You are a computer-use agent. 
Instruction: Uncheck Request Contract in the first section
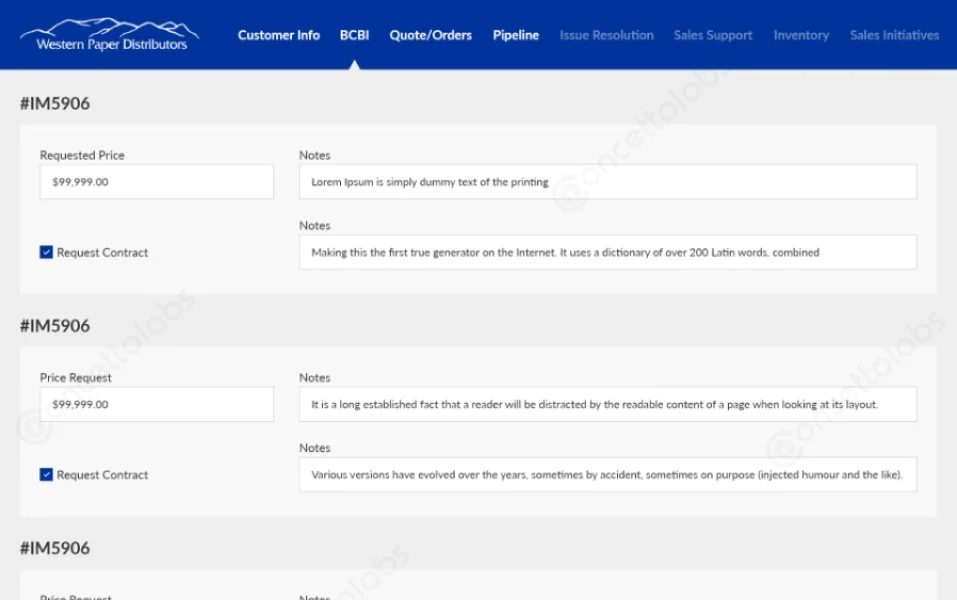tap(45, 252)
